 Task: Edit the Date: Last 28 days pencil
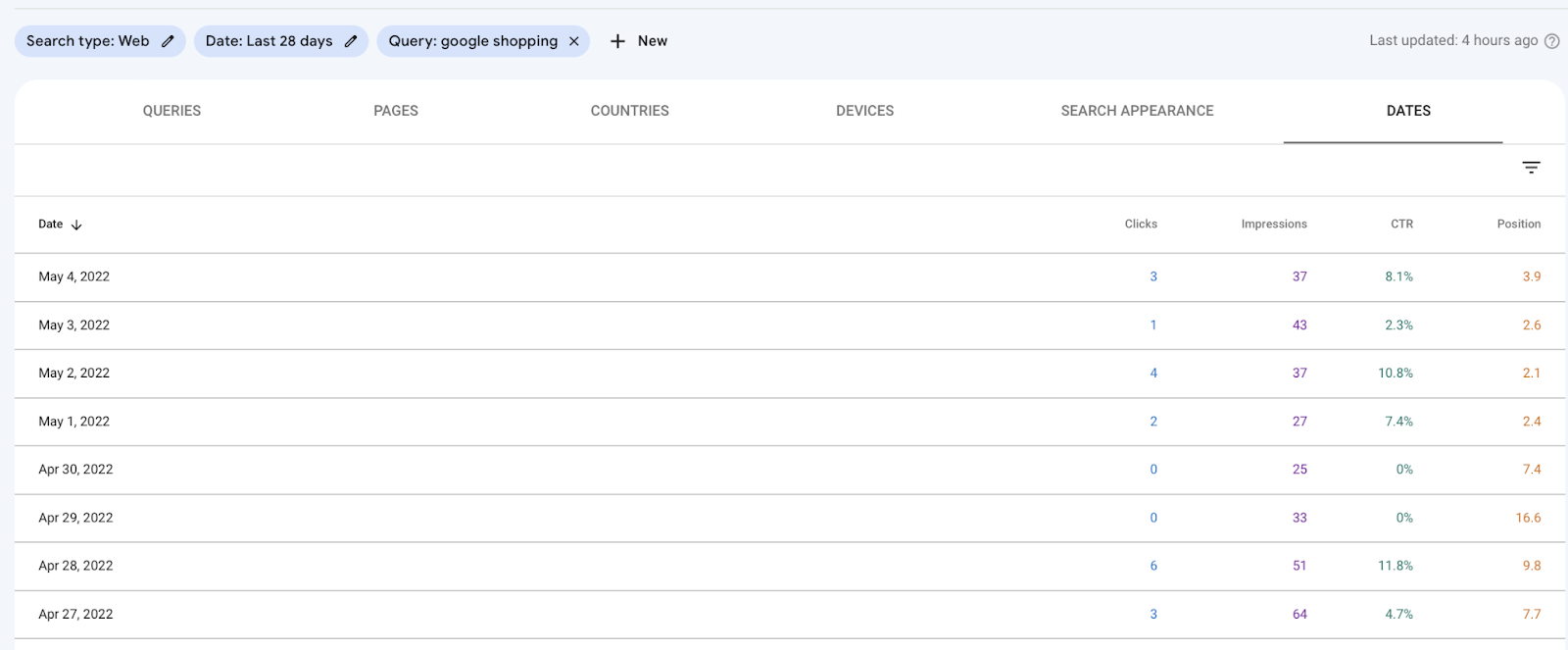pos(351,41)
